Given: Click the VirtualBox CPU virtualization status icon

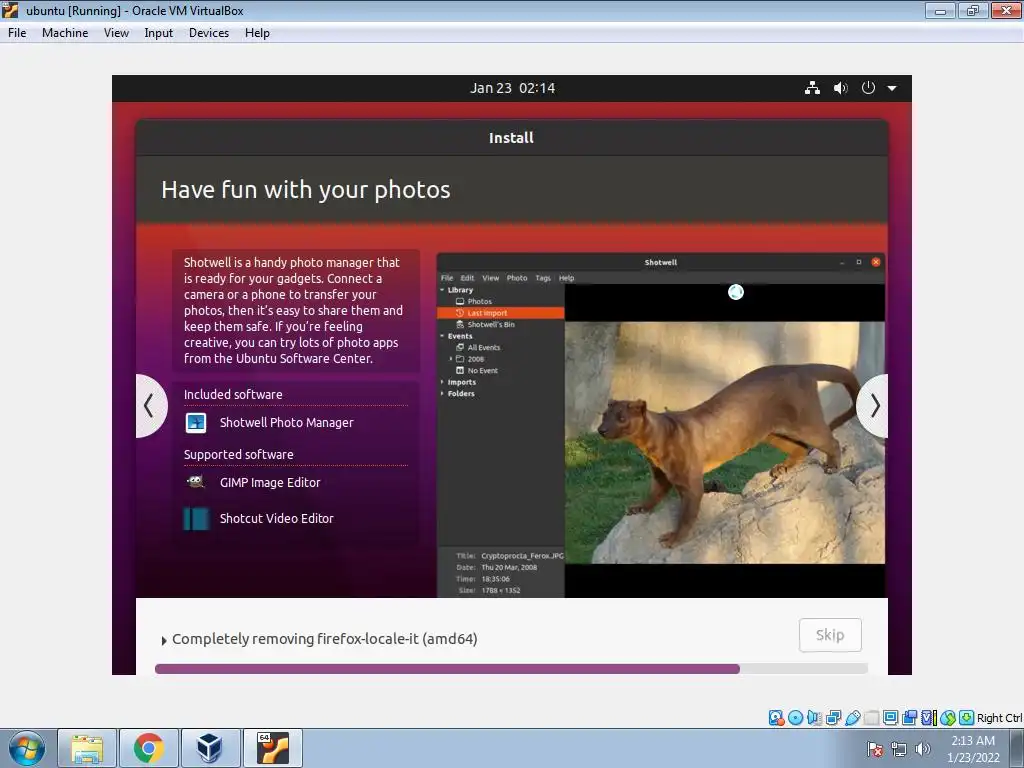Looking at the screenshot, I should [929, 718].
